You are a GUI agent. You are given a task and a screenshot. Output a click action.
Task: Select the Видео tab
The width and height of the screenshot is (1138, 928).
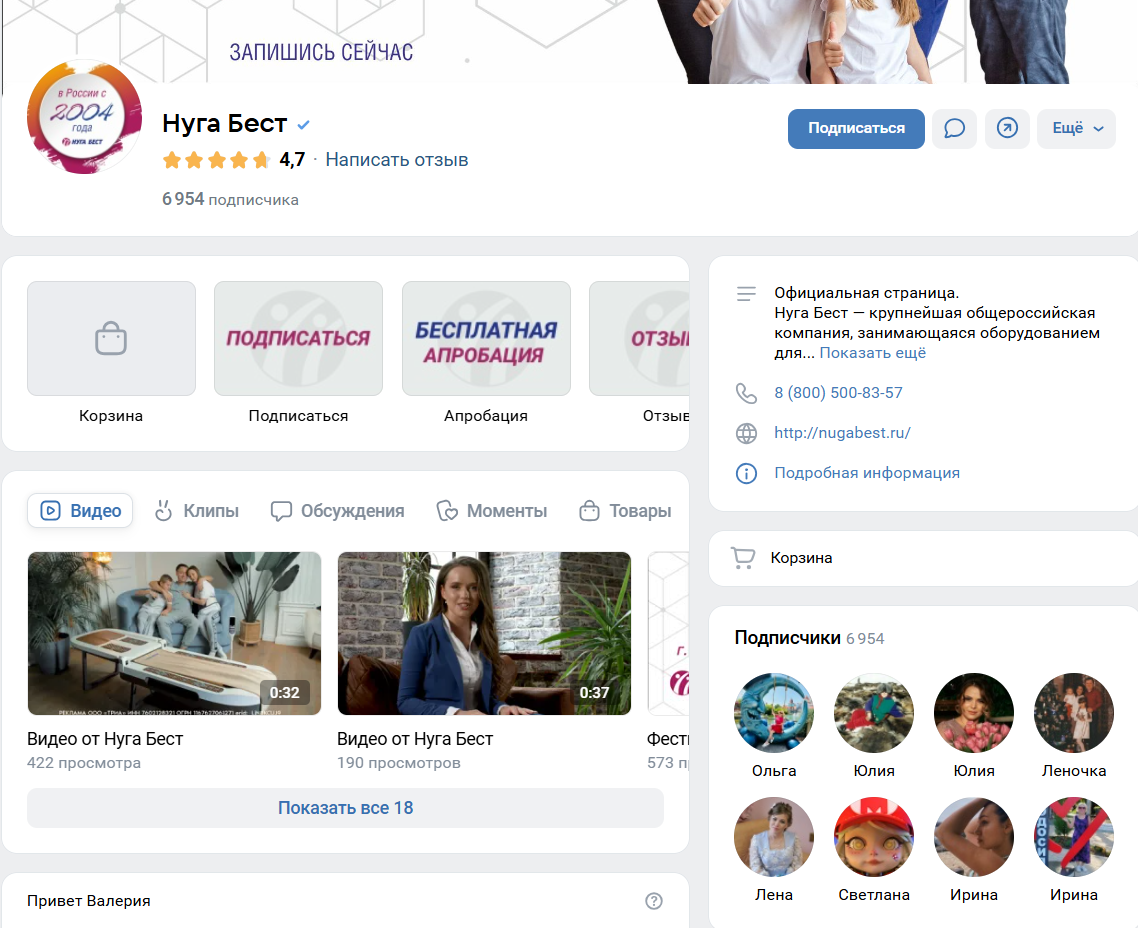point(80,511)
